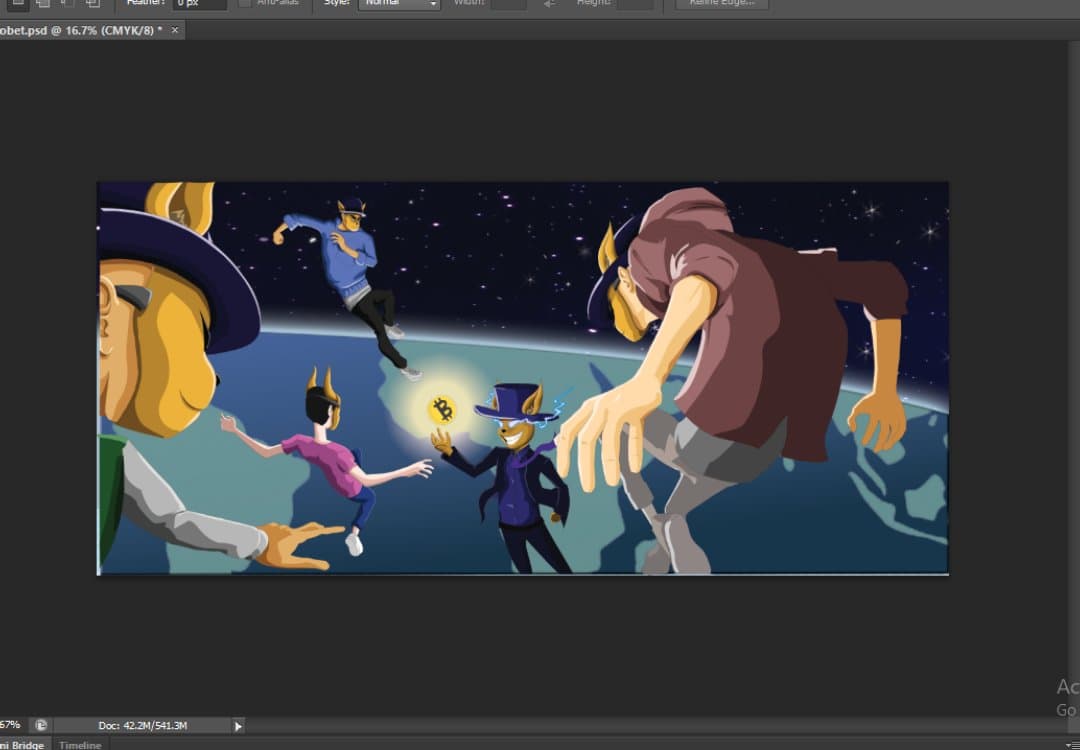Image resolution: width=1080 pixels, height=750 pixels.
Task: Expand the status bar info arrow menu
Action: pyautogui.click(x=238, y=726)
